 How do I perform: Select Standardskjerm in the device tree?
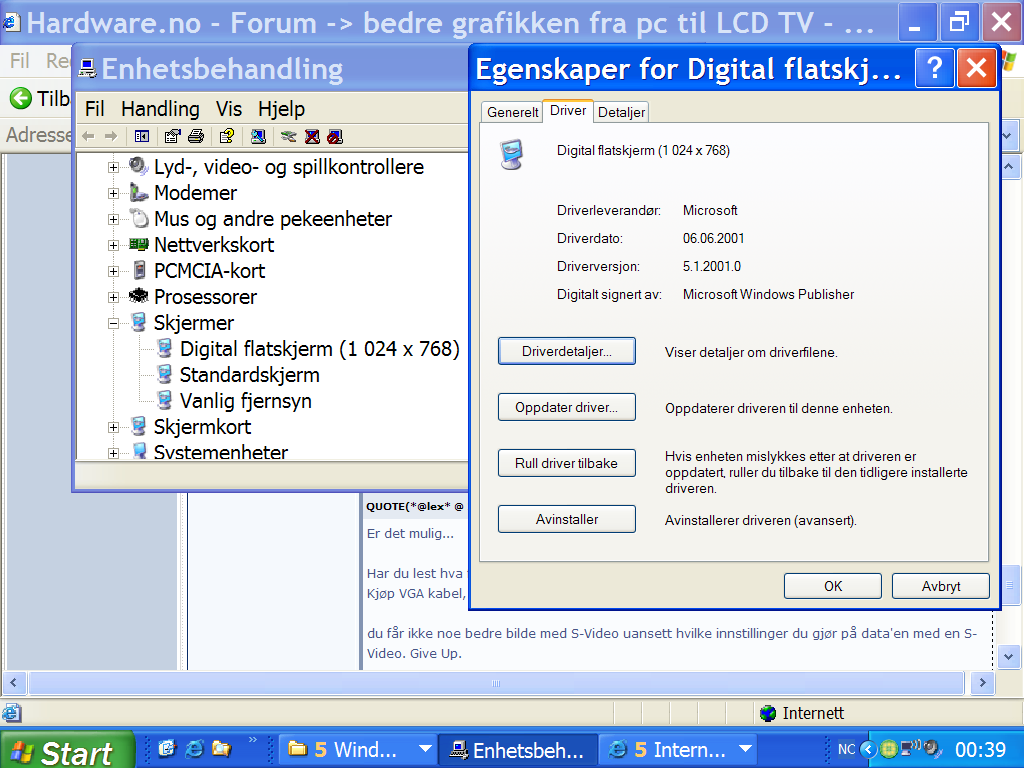(249, 375)
